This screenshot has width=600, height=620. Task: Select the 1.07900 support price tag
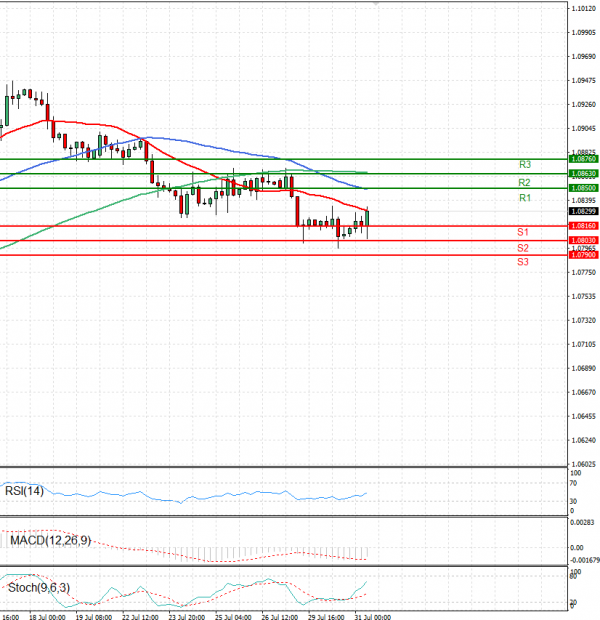(583, 255)
